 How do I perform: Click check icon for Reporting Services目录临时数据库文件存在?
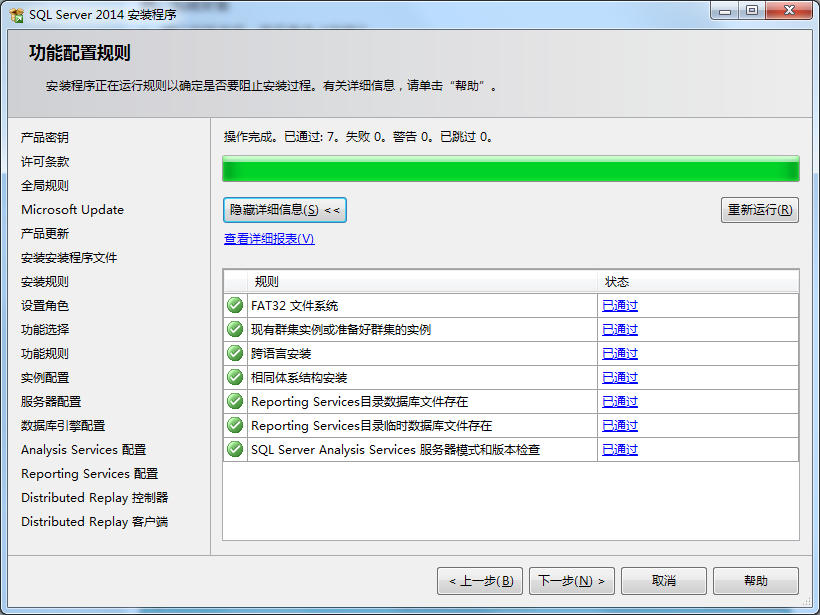pyautogui.click(x=235, y=425)
